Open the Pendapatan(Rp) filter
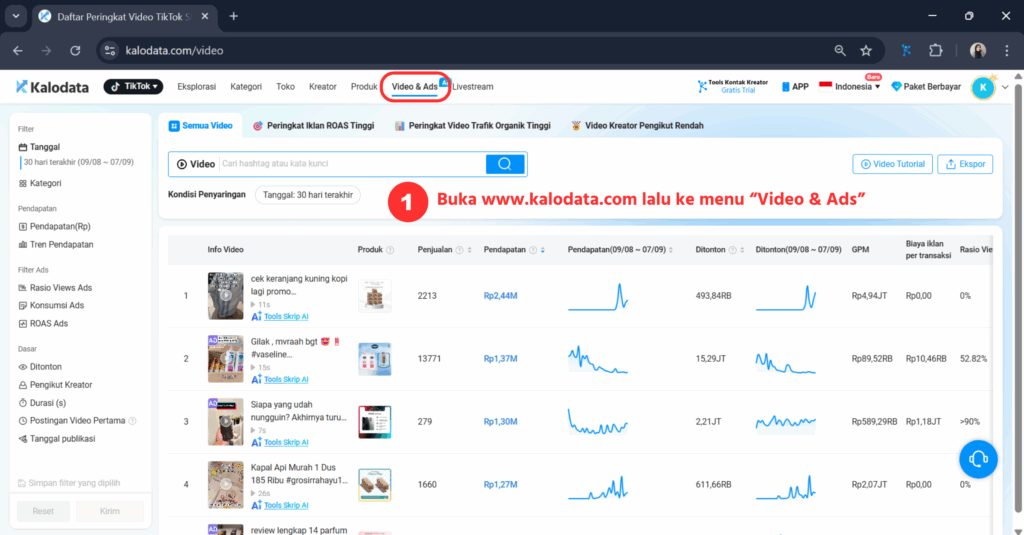 pos(54,227)
